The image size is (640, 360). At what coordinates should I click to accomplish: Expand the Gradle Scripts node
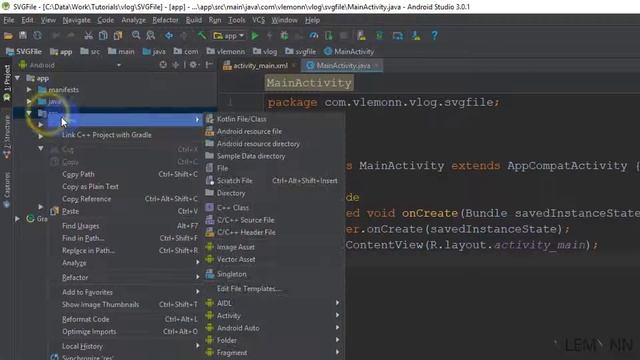pyautogui.click(x=17, y=219)
